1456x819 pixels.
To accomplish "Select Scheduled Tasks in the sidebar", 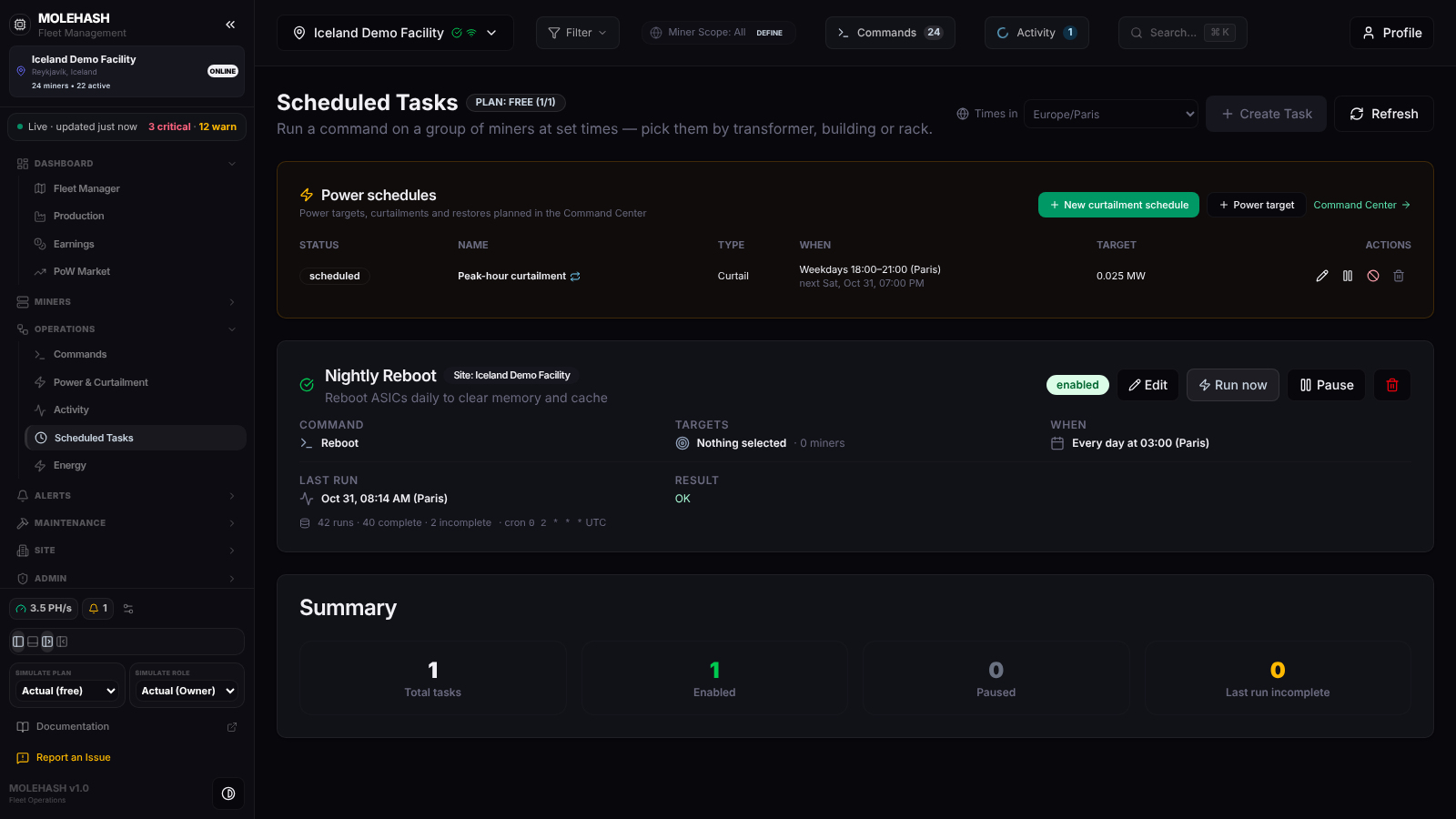I will pos(136,438).
